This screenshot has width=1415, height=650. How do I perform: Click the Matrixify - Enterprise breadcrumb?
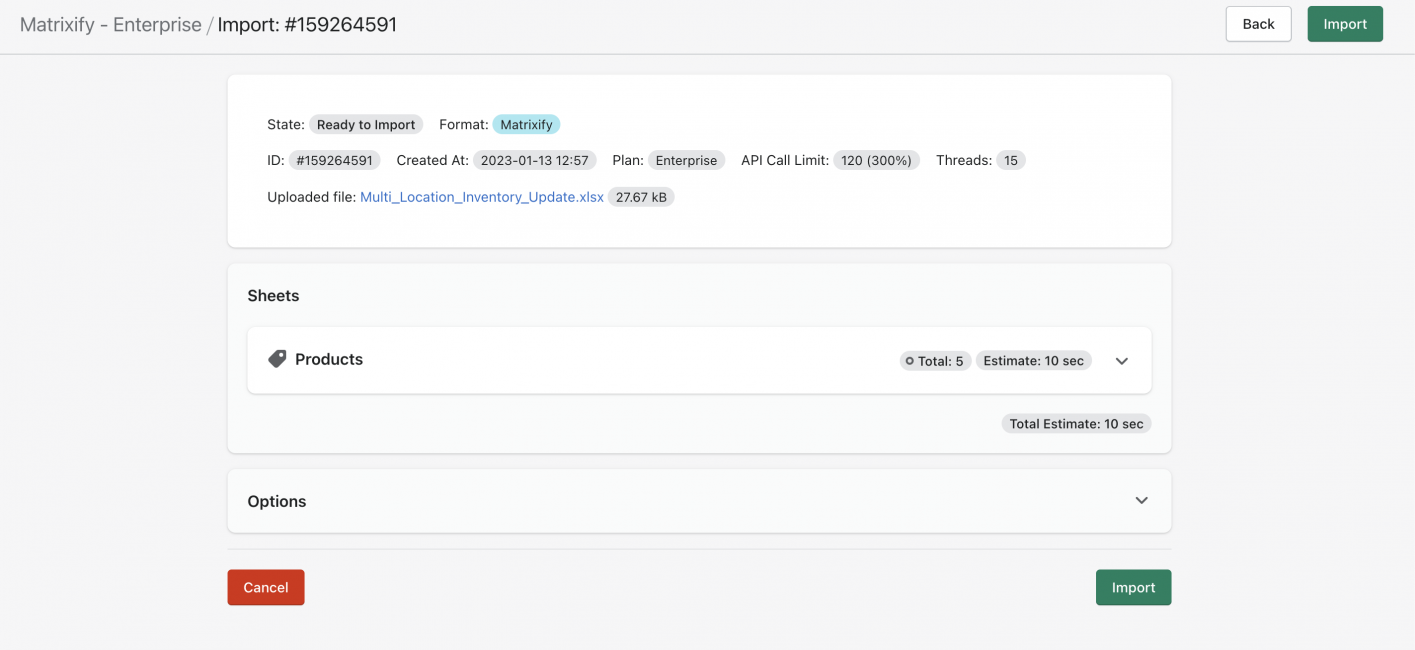[111, 24]
